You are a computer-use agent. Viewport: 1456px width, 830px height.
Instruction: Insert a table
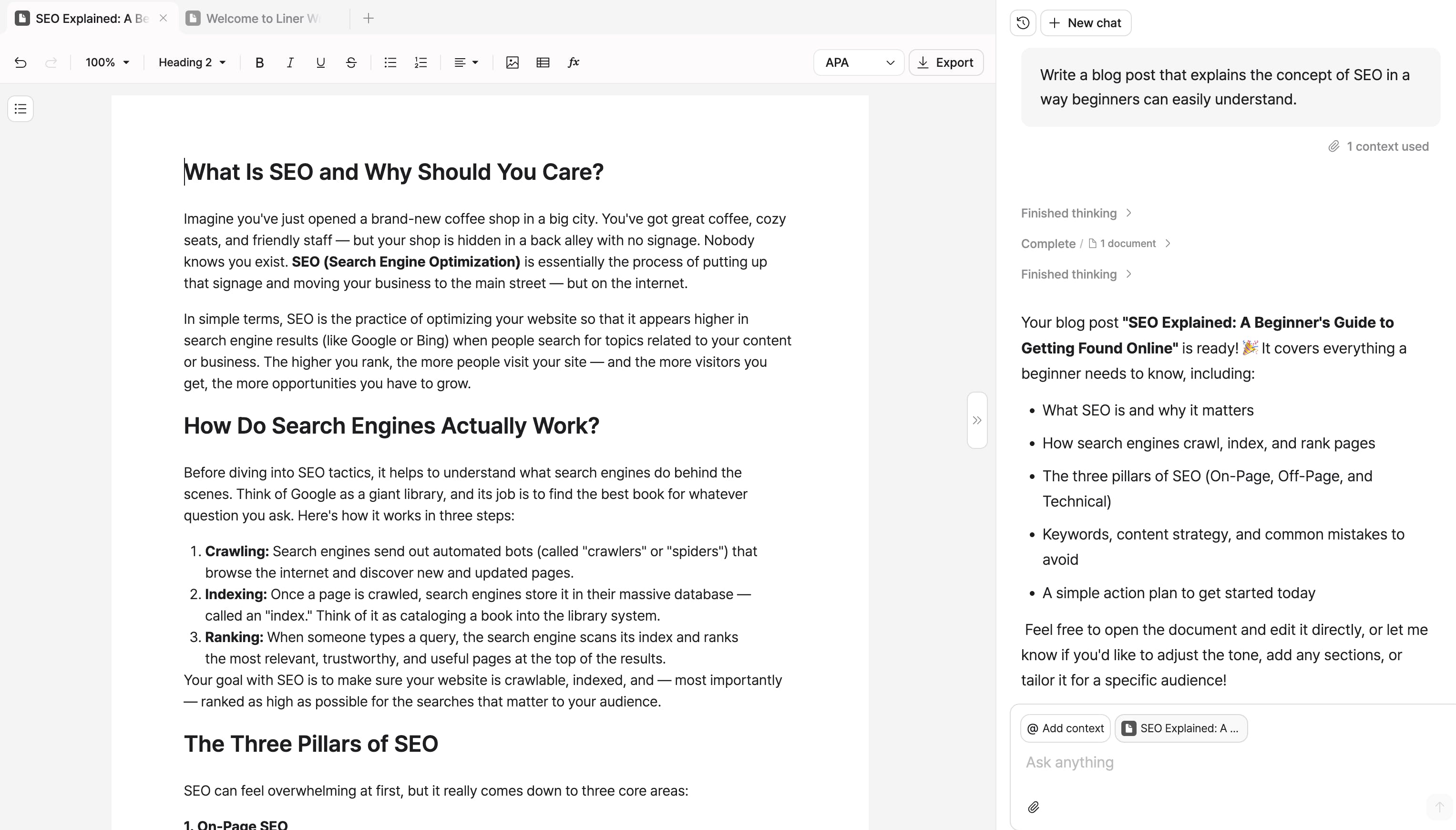[x=543, y=62]
